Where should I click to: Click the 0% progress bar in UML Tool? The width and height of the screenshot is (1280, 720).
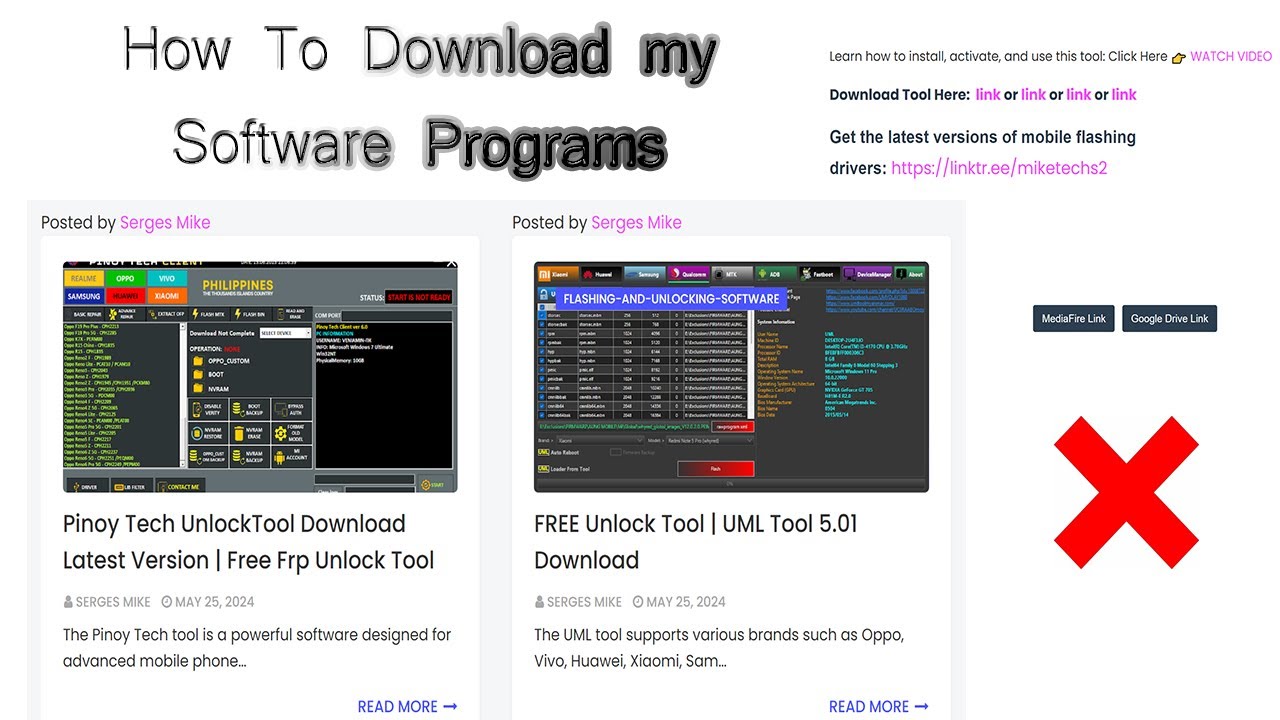729,484
